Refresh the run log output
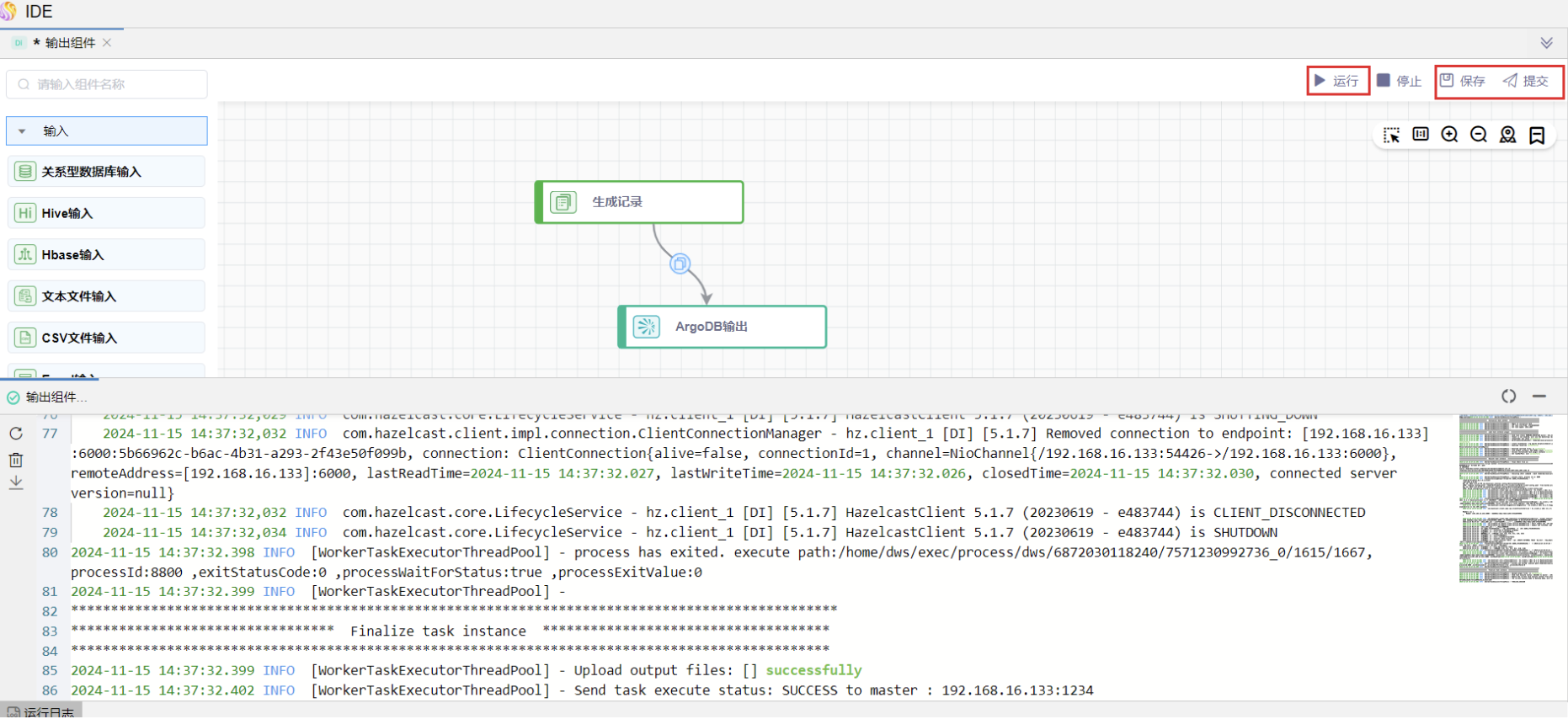1568x719 pixels. pyautogui.click(x=16, y=434)
